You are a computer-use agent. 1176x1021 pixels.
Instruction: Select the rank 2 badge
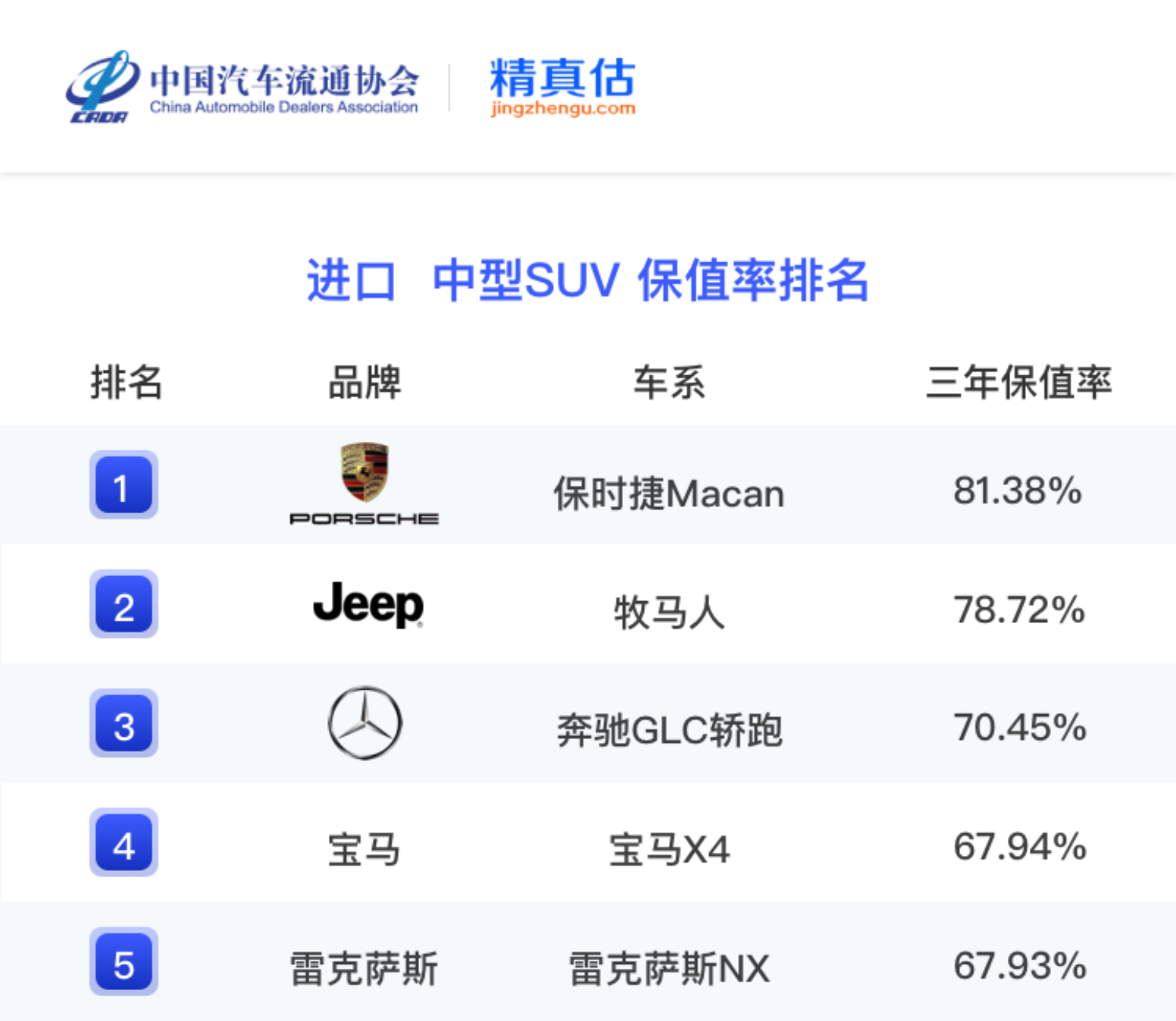(x=124, y=604)
